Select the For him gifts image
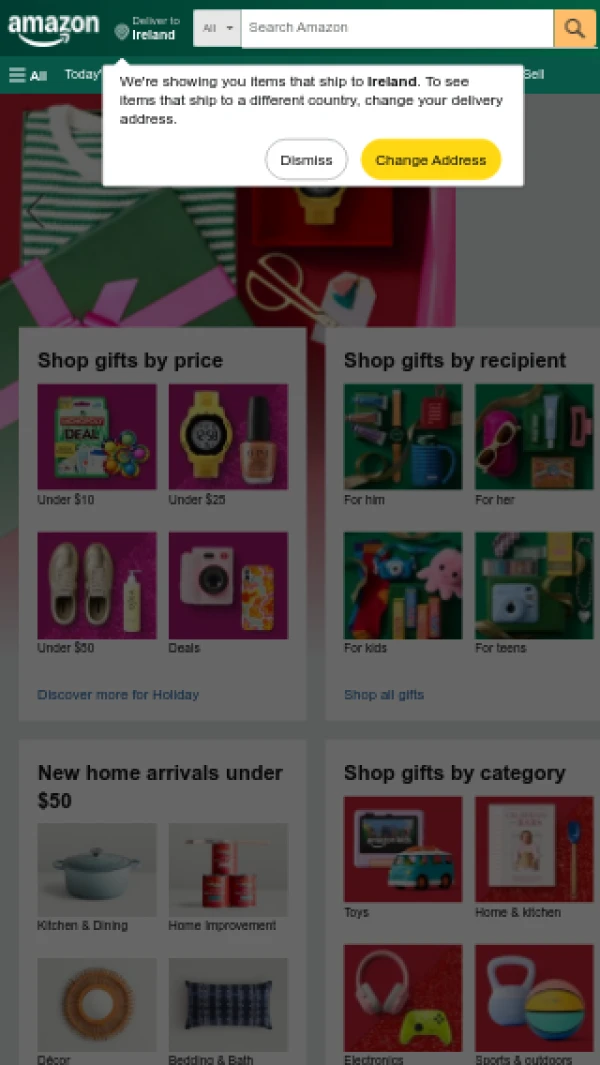Viewport: 600px width, 1065px height. 403,437
